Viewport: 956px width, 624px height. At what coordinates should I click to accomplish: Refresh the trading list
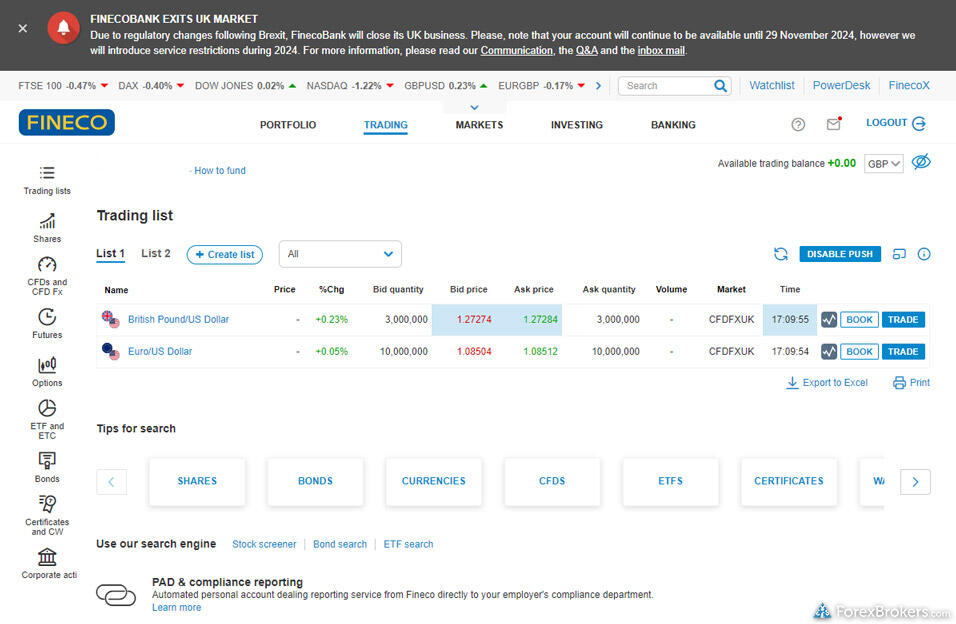tap(780, 254)
